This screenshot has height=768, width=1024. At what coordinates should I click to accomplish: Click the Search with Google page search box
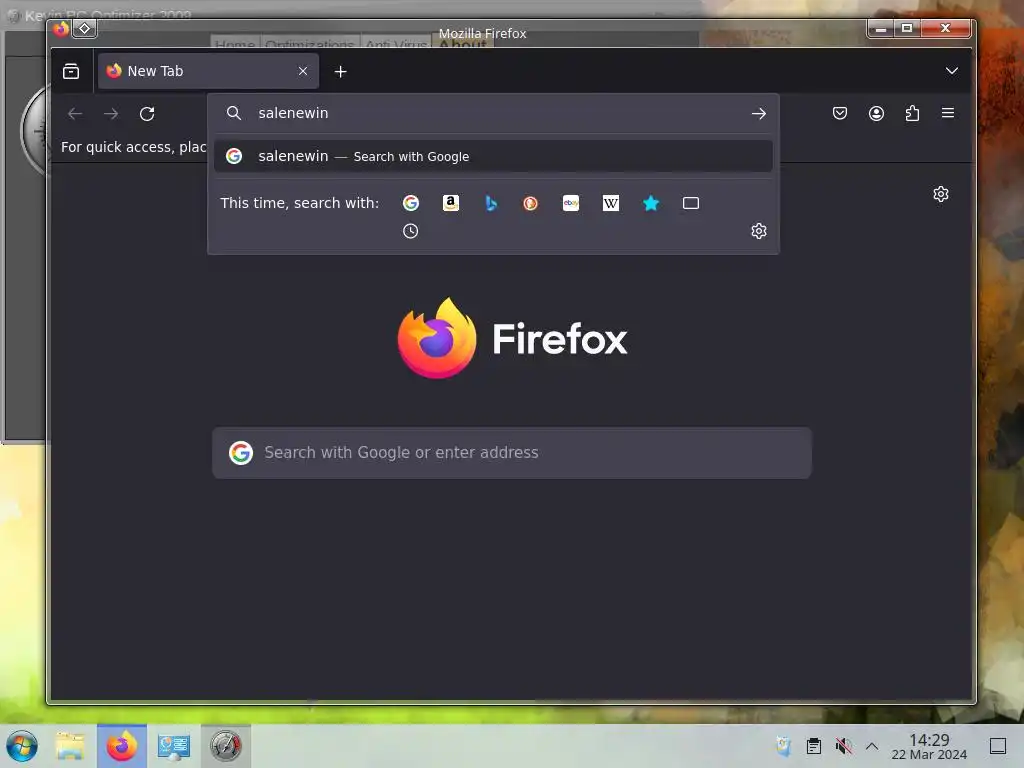tap(512, 453)
